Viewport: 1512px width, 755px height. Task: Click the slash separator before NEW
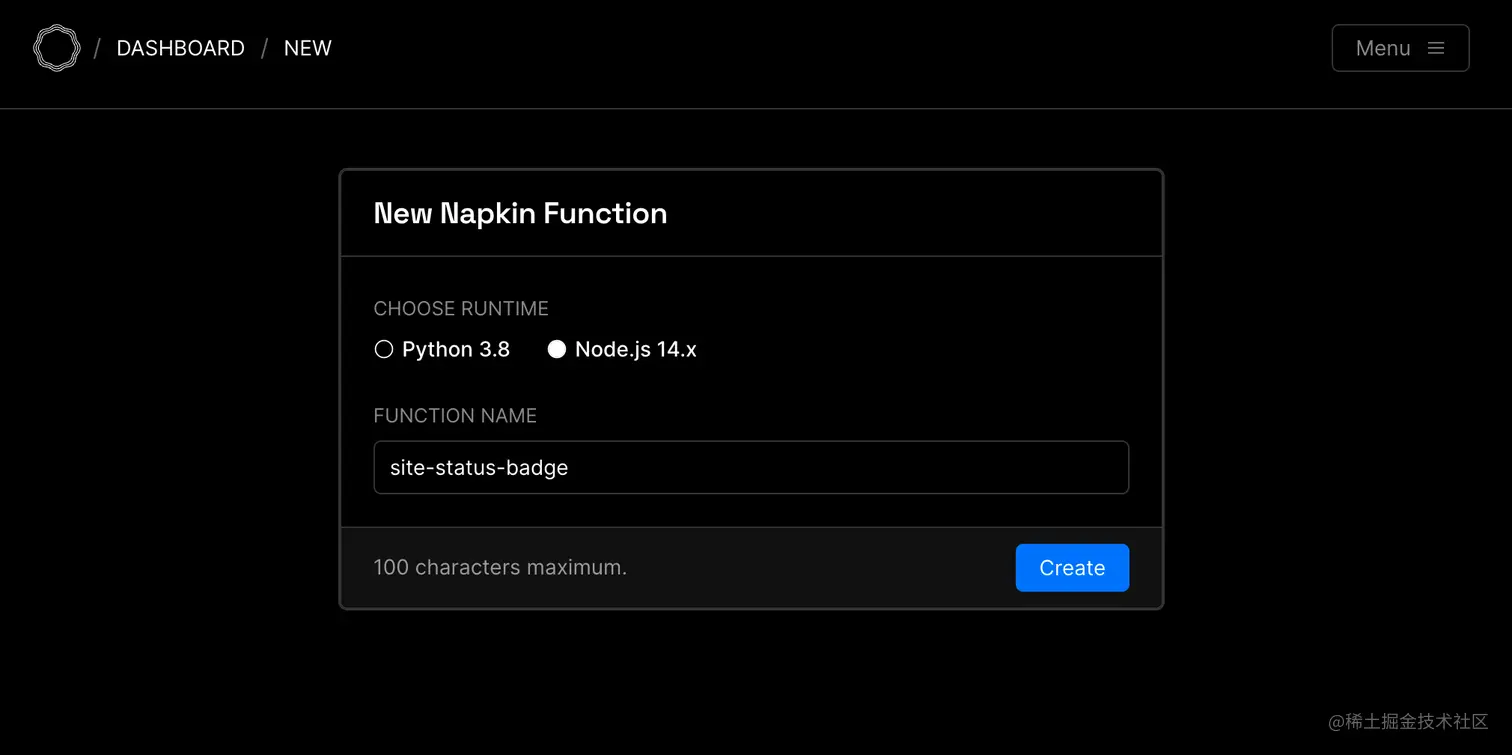click(264, 48)
